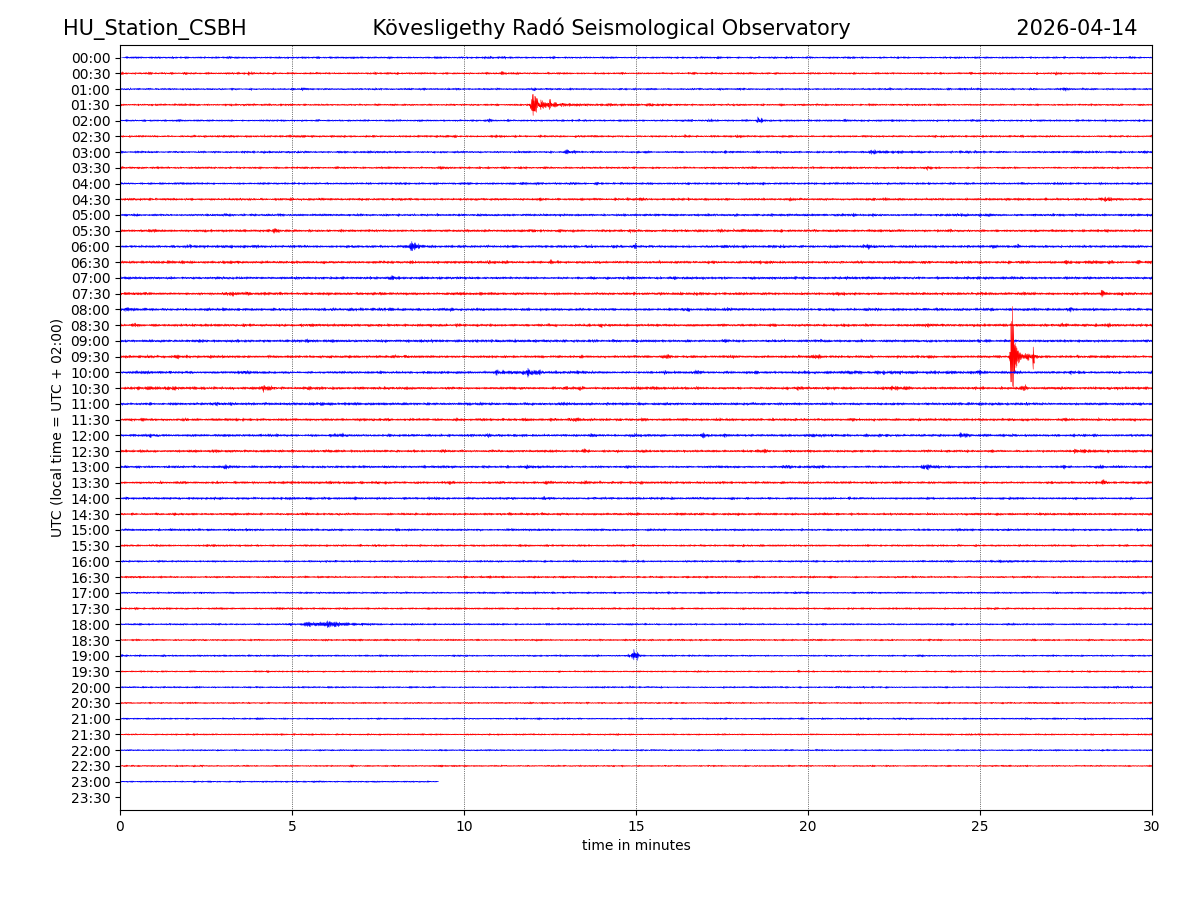Select the 23:30 time label on the y-axis

tap(90, 798)
